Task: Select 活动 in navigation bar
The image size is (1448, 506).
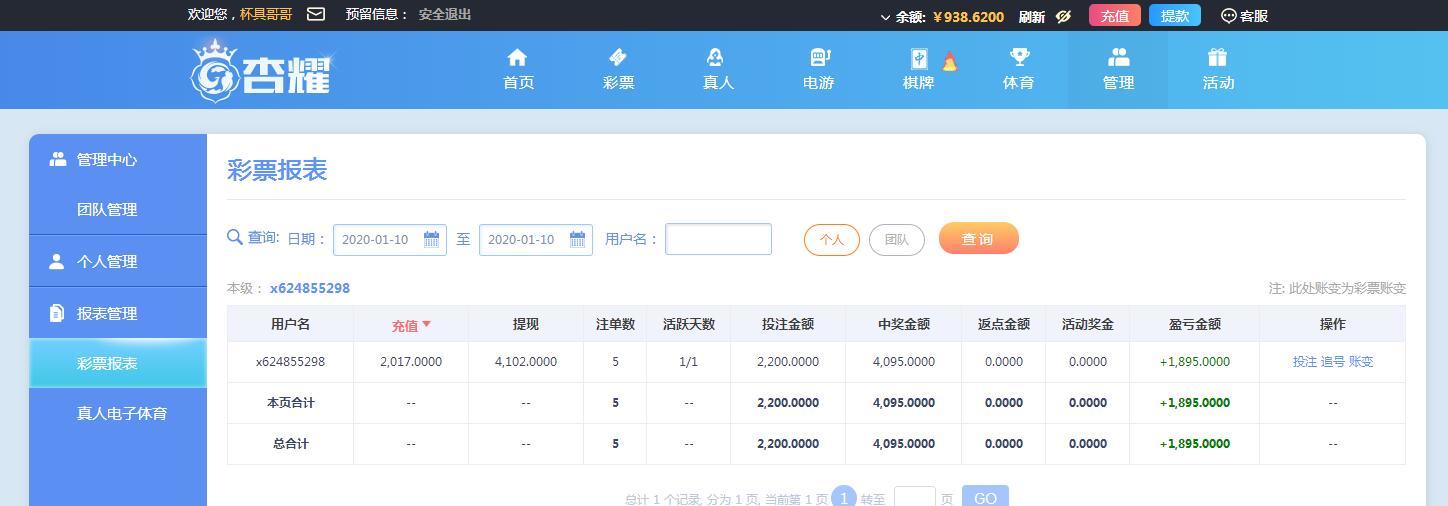Action: coord(1218,83)
